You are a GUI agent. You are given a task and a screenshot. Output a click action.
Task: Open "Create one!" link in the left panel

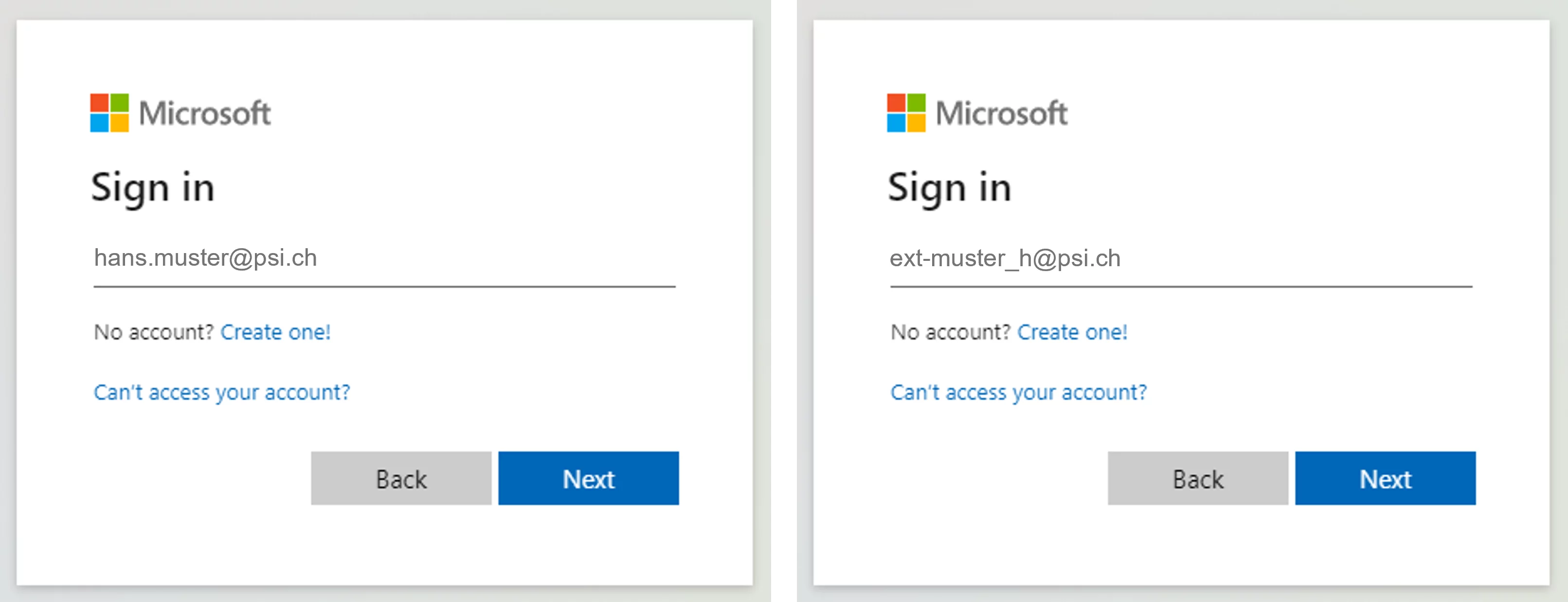(x=275, y=332)
